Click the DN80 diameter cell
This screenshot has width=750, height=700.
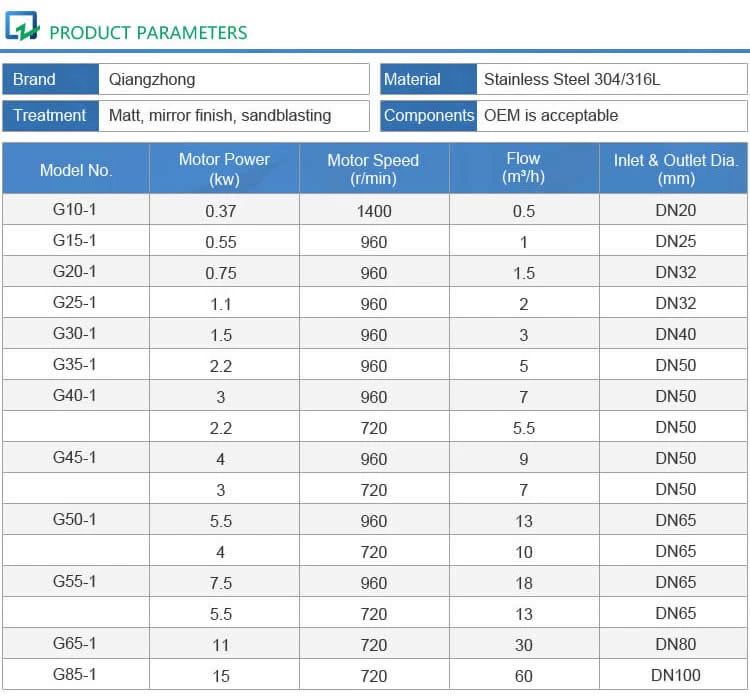(x=675, y=644)
